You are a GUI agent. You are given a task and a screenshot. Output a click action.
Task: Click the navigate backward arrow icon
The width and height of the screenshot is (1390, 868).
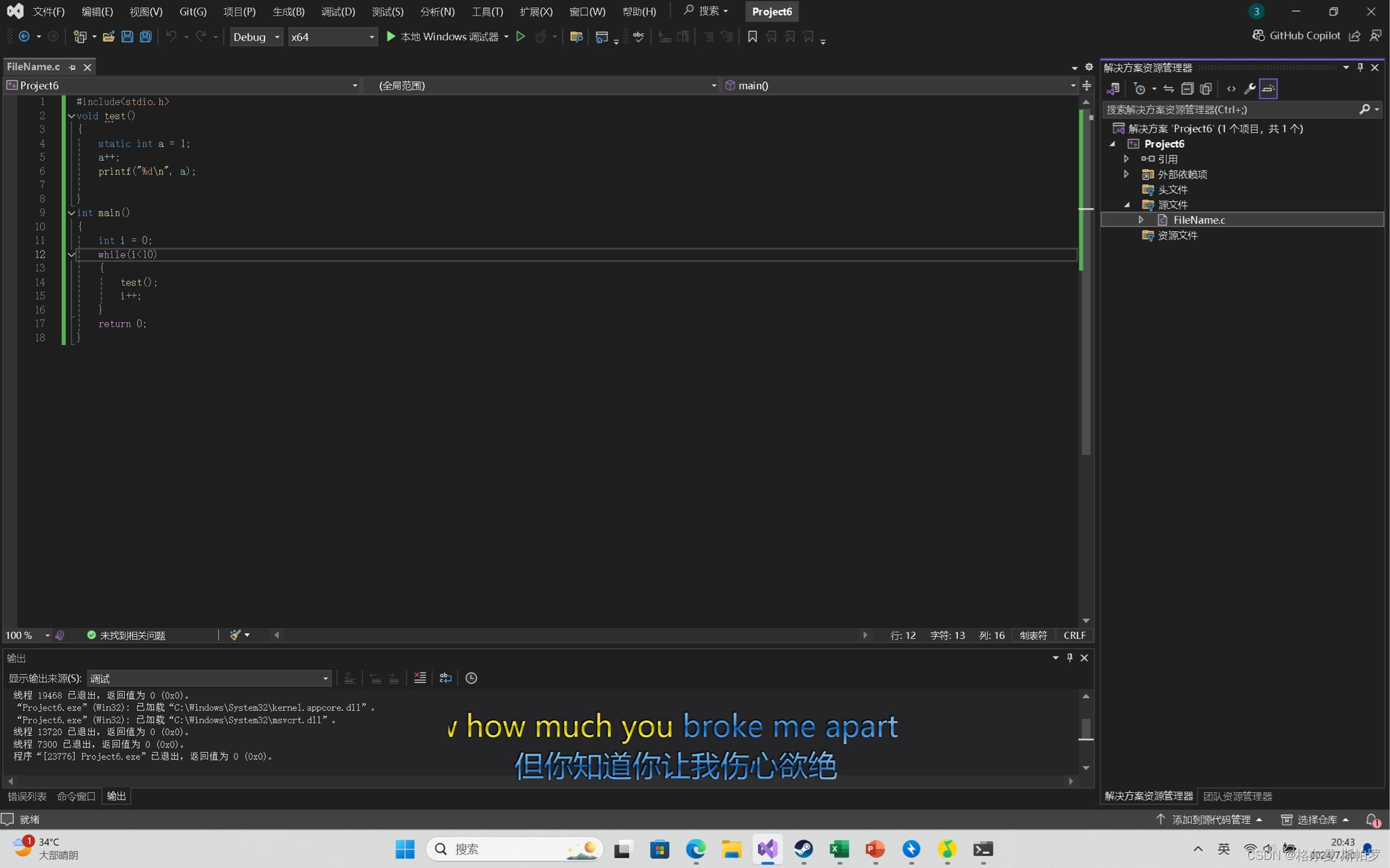(x=24, y=37)
